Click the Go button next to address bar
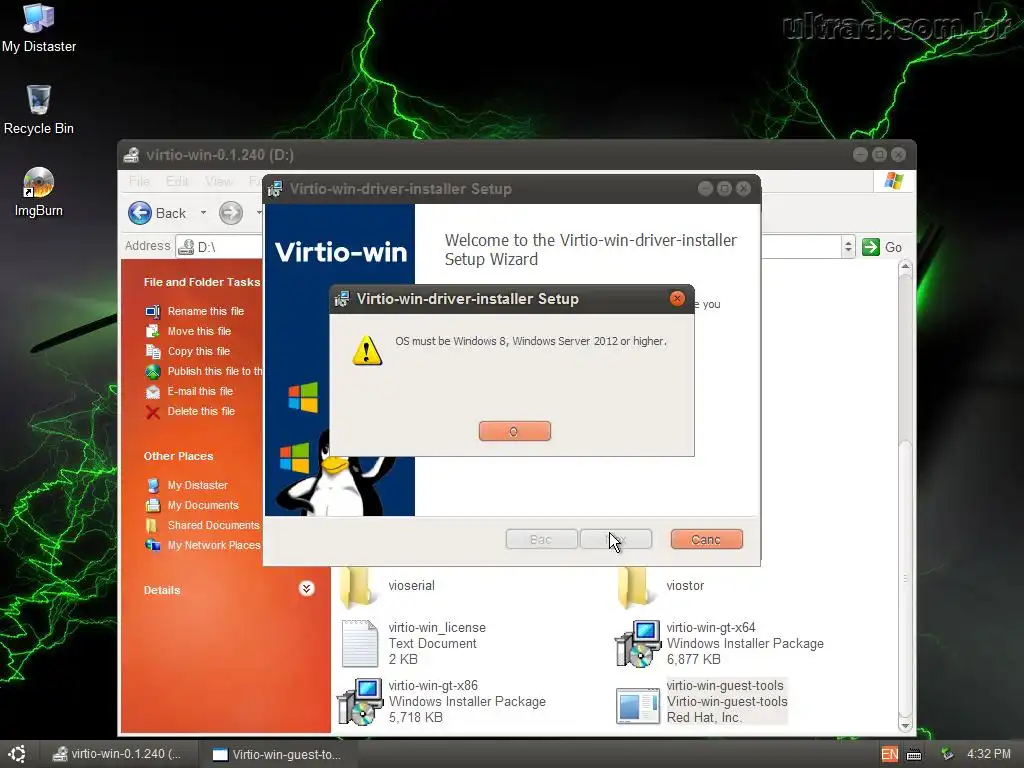The width and height of the screenshot is (1024, 768). [882, 247]
